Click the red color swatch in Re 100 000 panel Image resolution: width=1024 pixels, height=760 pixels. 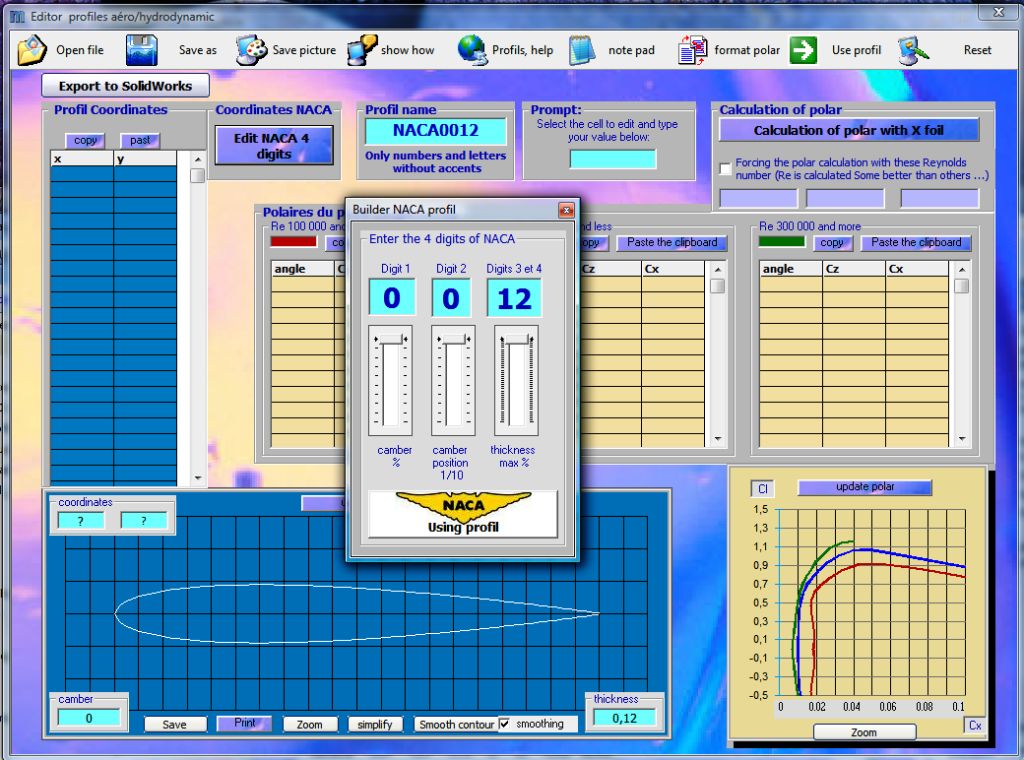[293, 242]
